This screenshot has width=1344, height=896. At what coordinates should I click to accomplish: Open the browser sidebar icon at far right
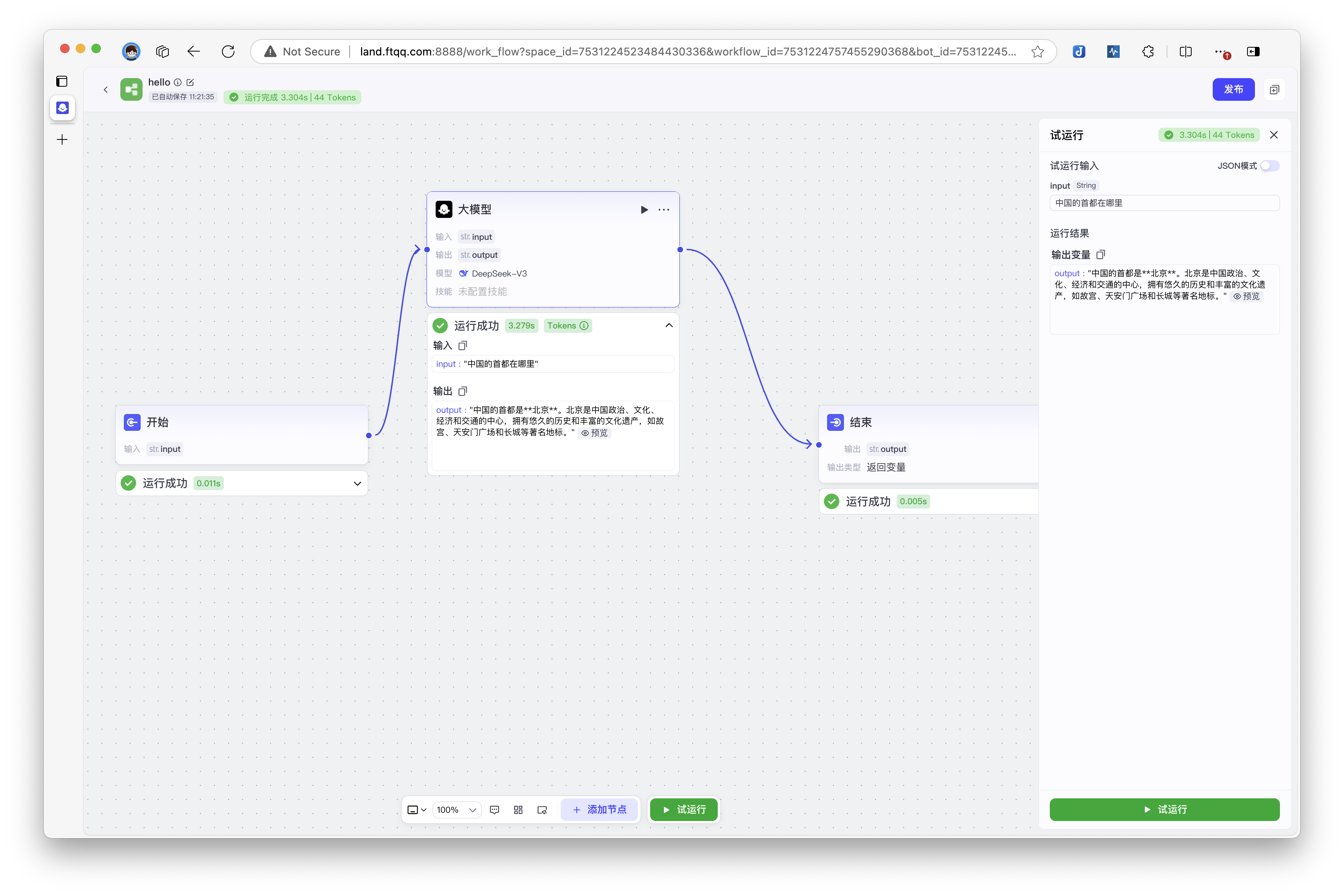coord(1253,52)
